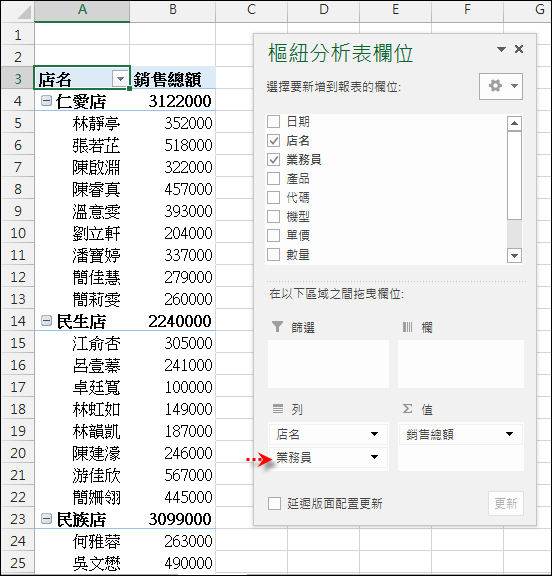Screen dimensions: 552x576
Task: Click the field list scrollbar thumb
Action: click(x=514, y=175)
